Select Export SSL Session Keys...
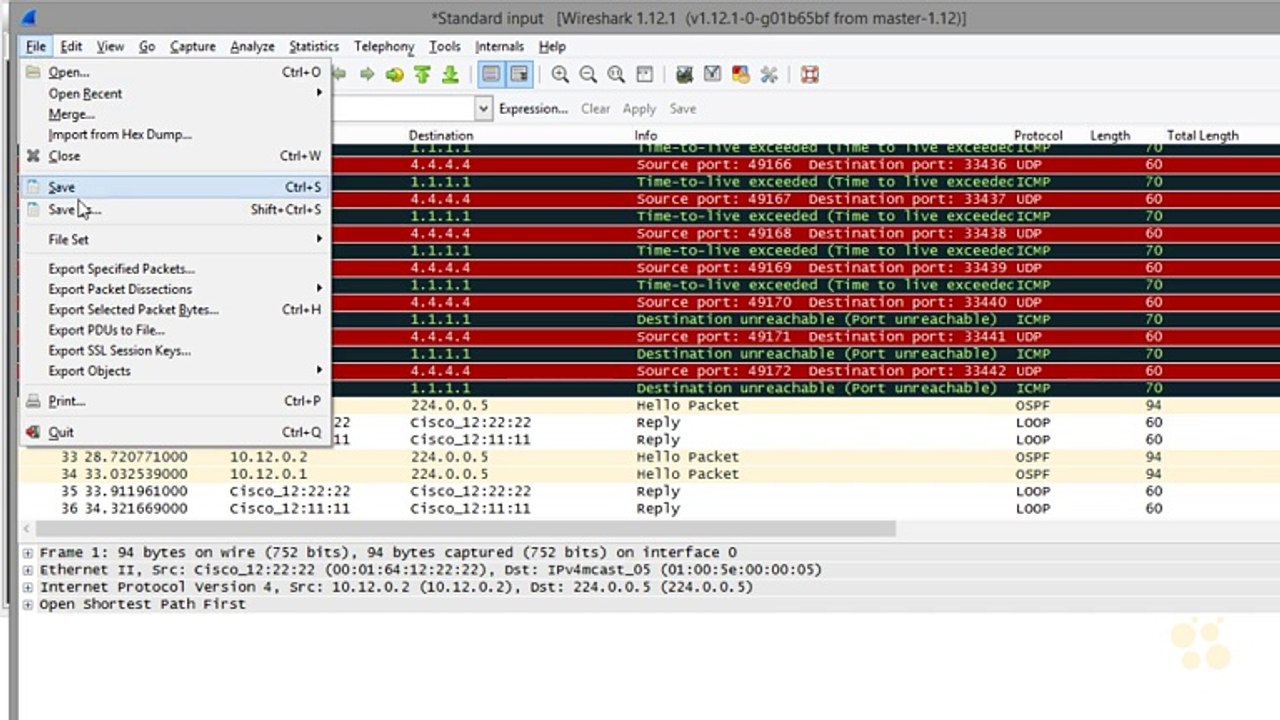 (174, 351)
